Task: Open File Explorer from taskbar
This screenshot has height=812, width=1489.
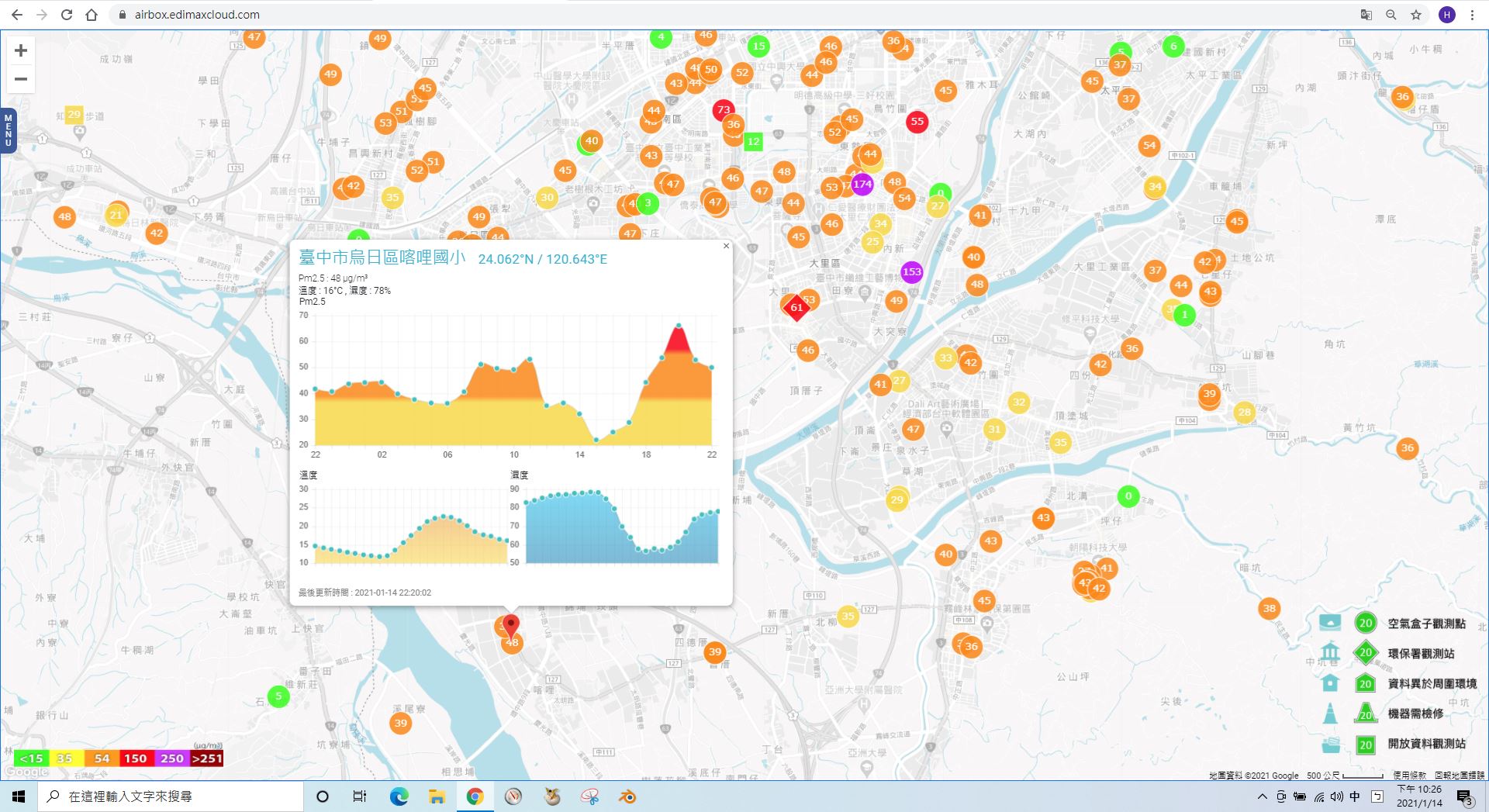Action: 437,796
